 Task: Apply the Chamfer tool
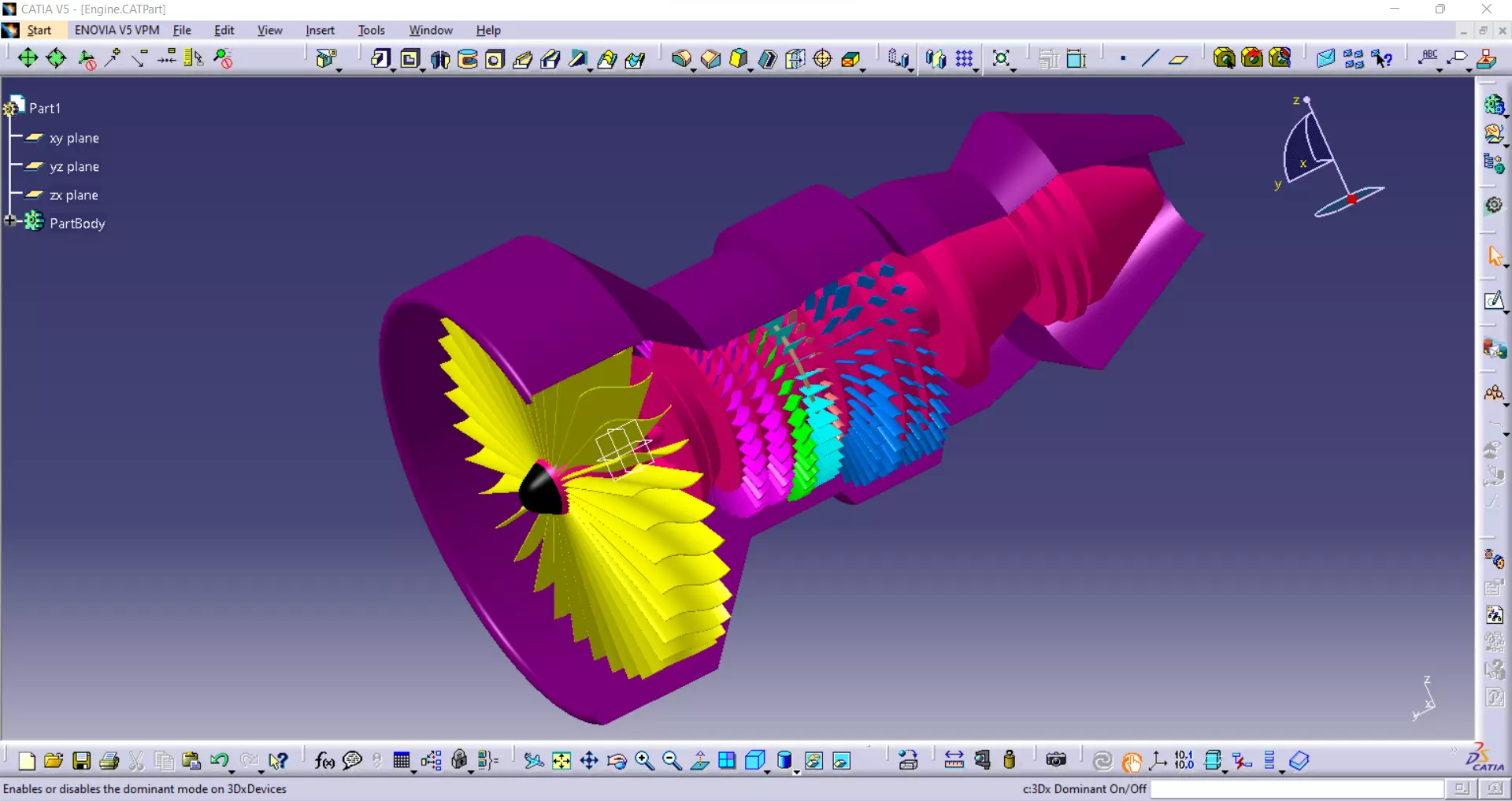coord(710,59)
